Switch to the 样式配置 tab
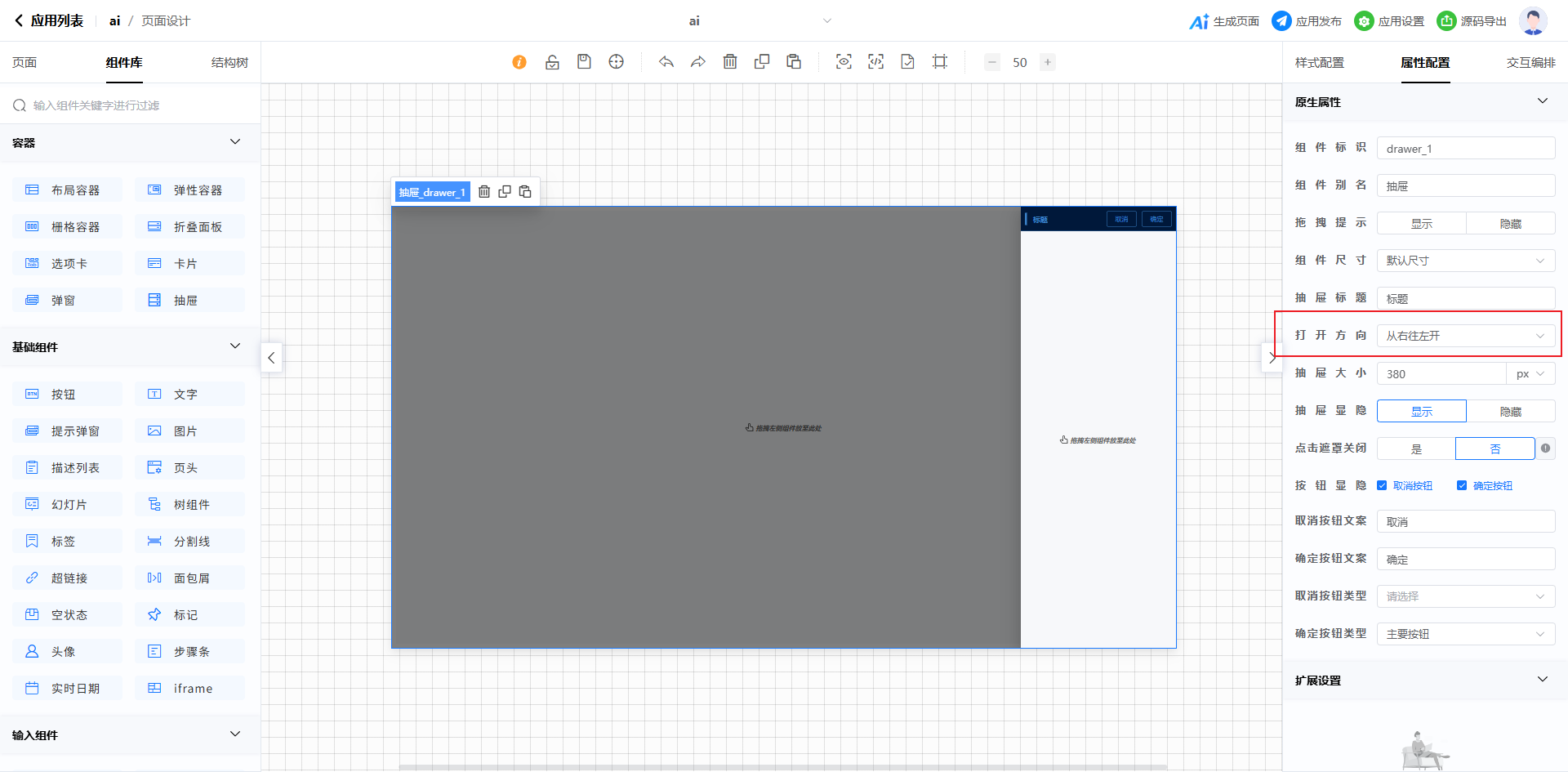The image size is (1568, 772). 1319,63
